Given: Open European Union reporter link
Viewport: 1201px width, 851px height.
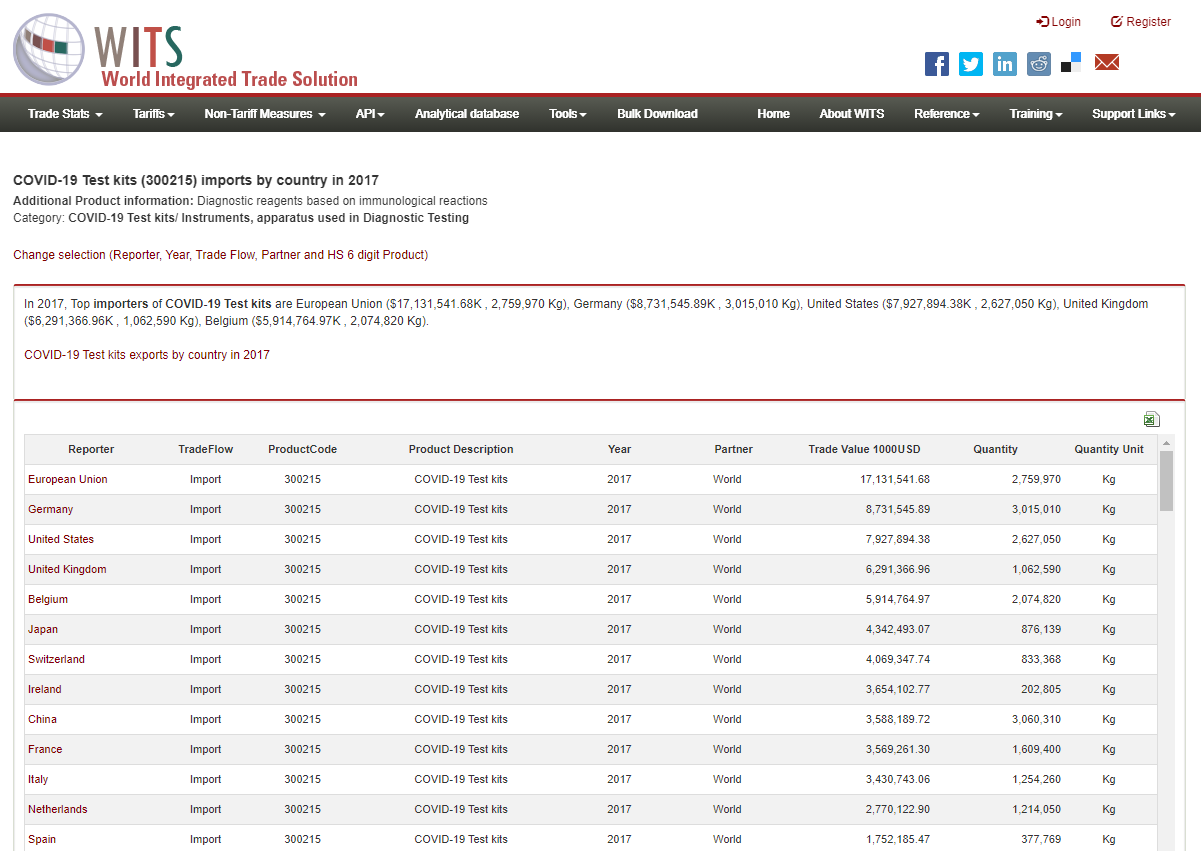Looking at the screenshot, I should pyautogui.click(x=68, y=479).
